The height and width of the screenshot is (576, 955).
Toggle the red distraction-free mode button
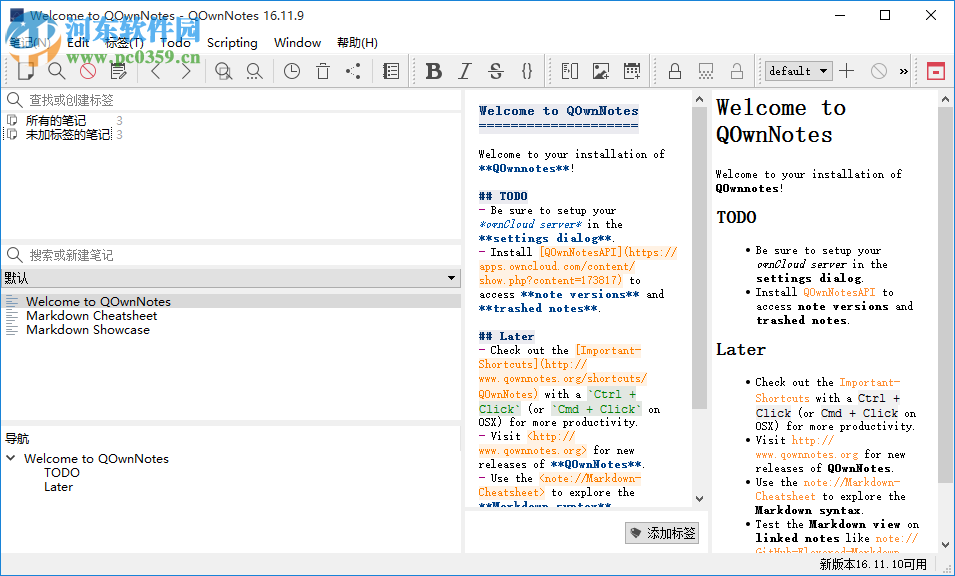click(935, 71)
